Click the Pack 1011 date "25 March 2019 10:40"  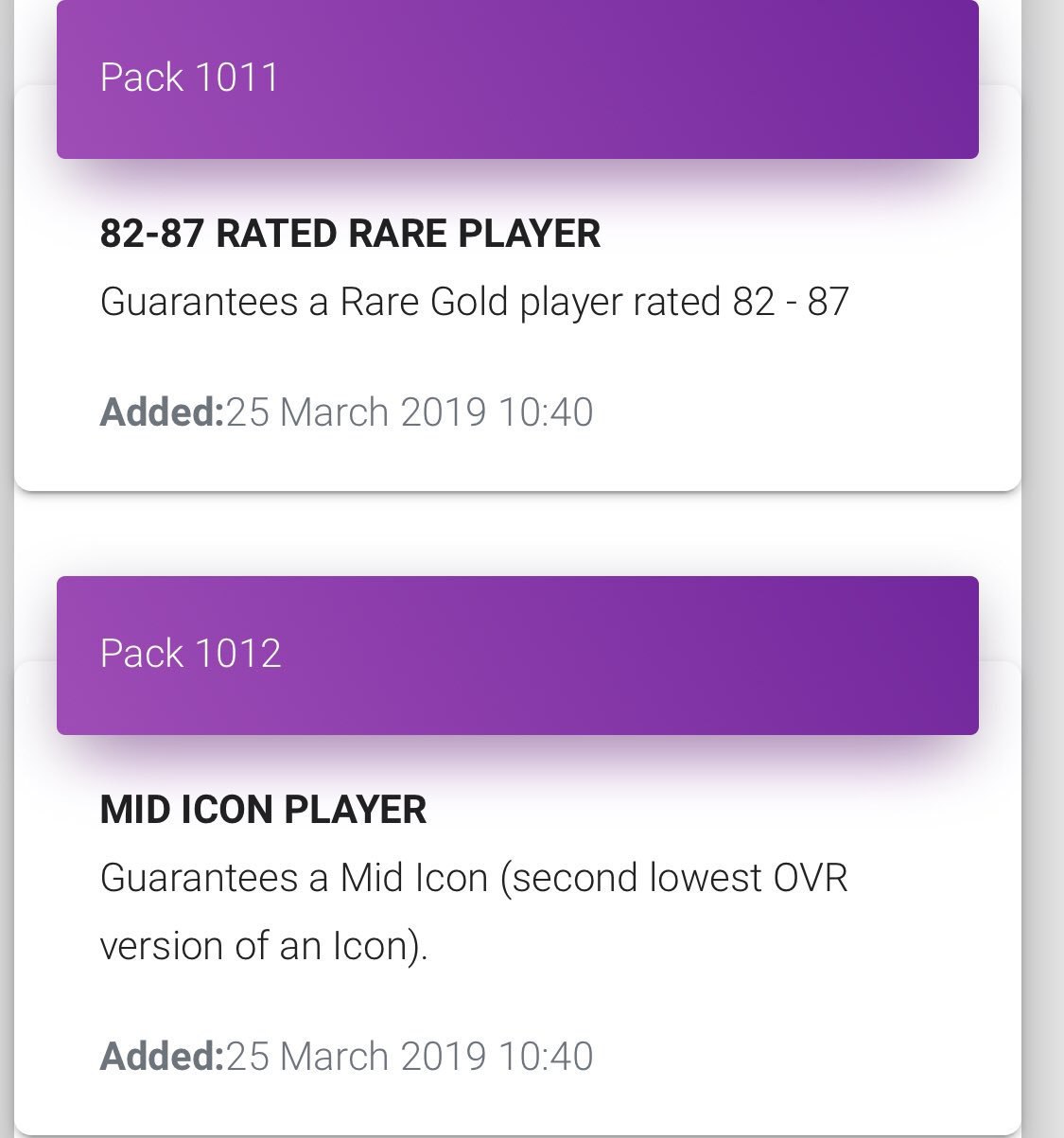(x=410, y=412)
